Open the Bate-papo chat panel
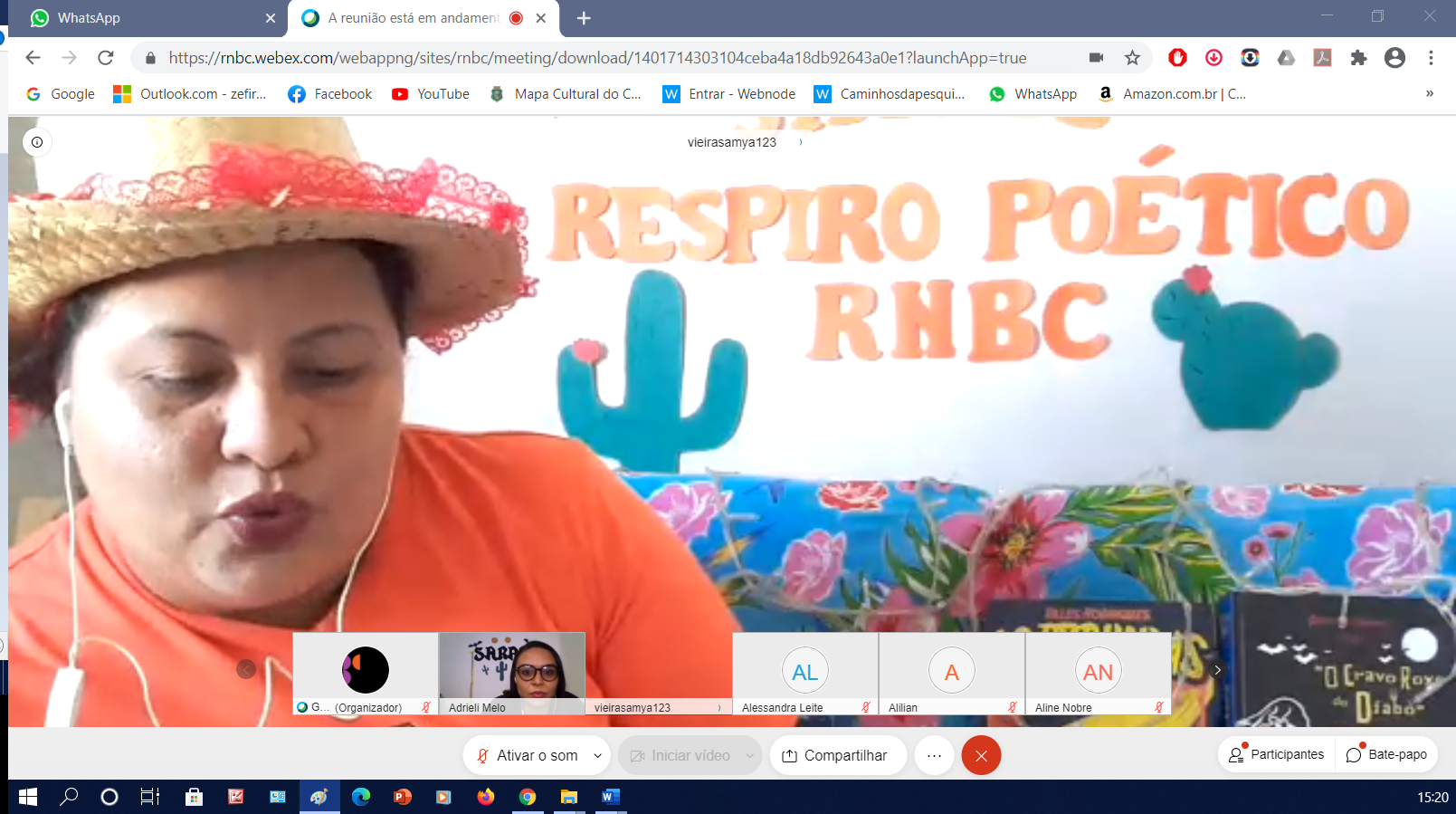Viewport: 1456px width, 814px height. [1386, 754]
